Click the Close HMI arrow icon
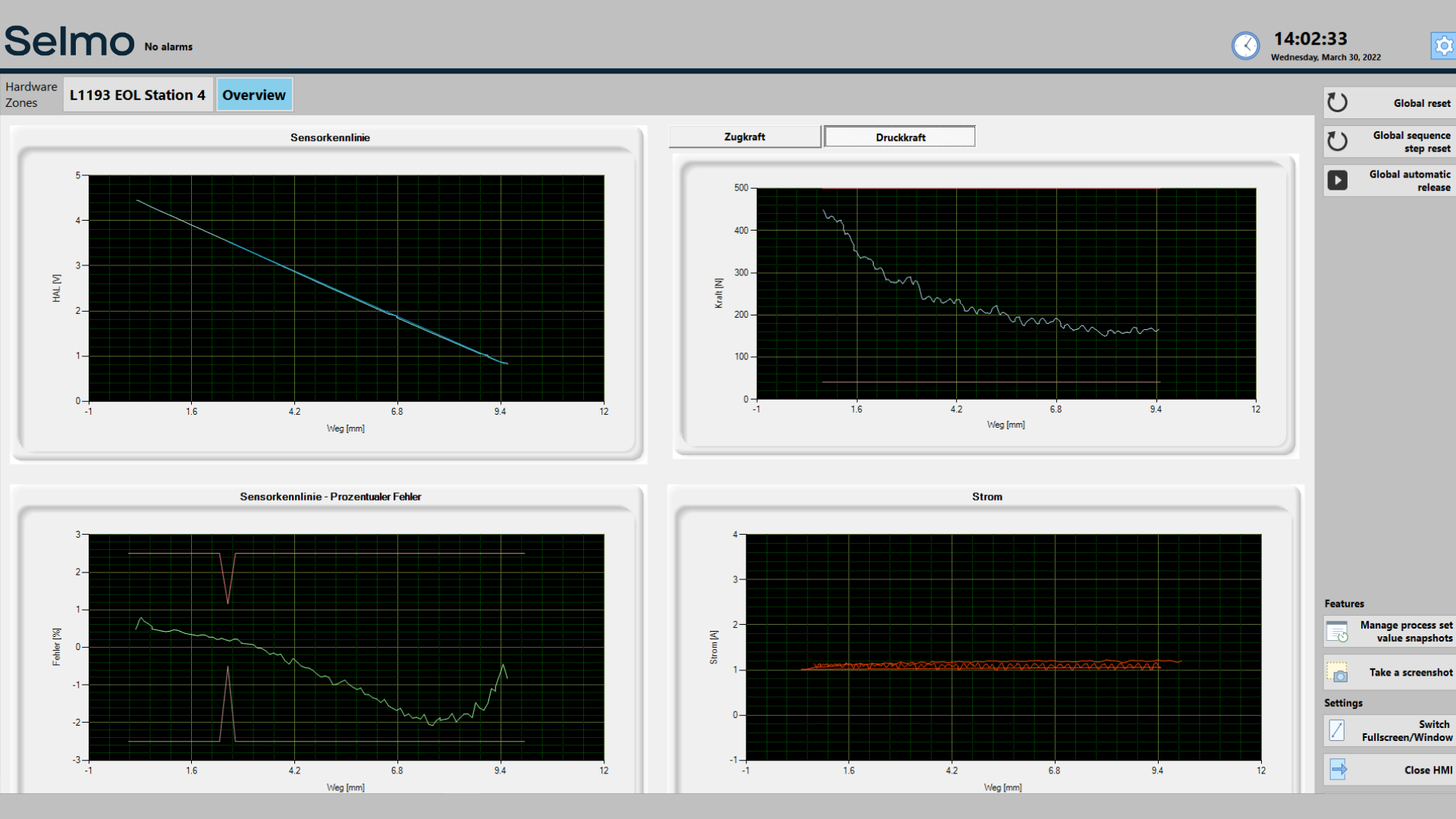The height and width of the screenshot is (819, 1456). click(1338, 770)
